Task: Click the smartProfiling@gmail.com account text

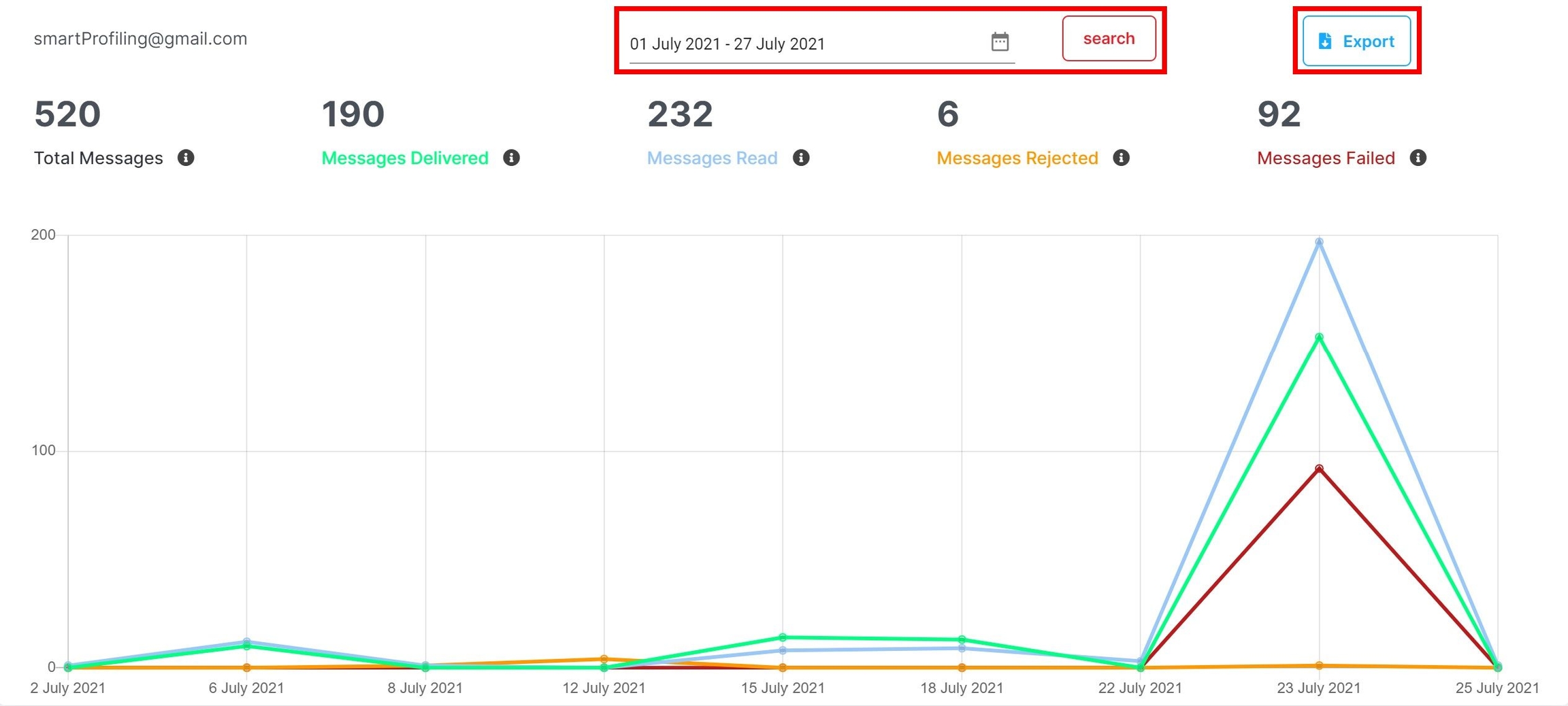Action: 140,39
